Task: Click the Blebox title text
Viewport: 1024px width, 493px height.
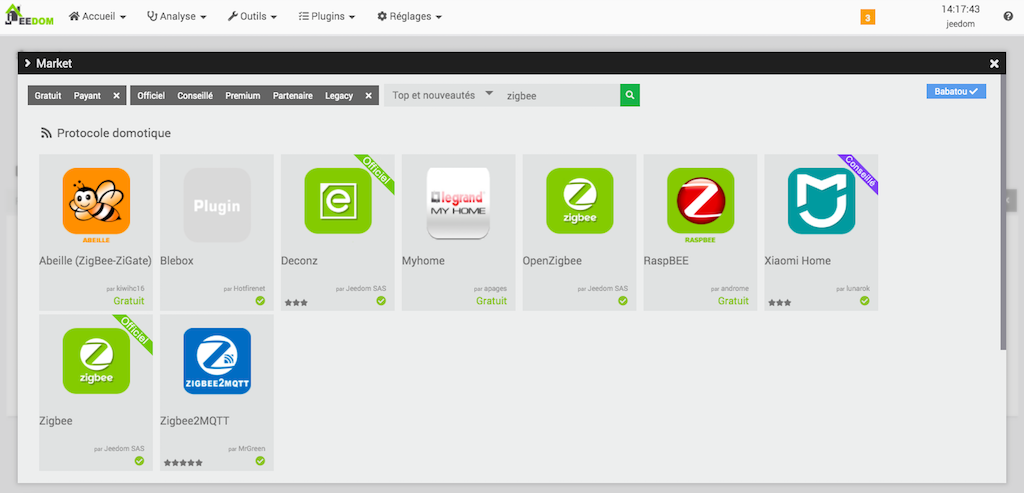Action: pos(177,261)
